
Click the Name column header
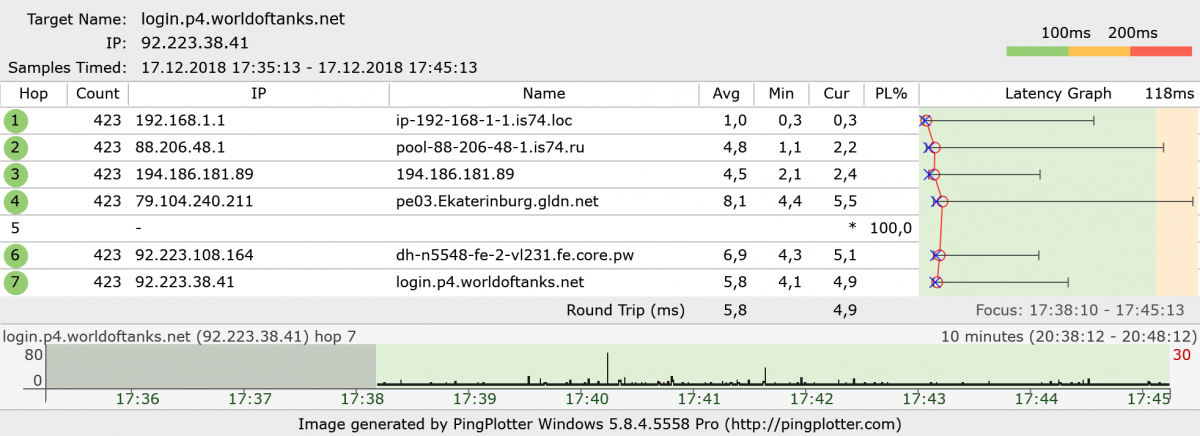click(x=543, y=94)
